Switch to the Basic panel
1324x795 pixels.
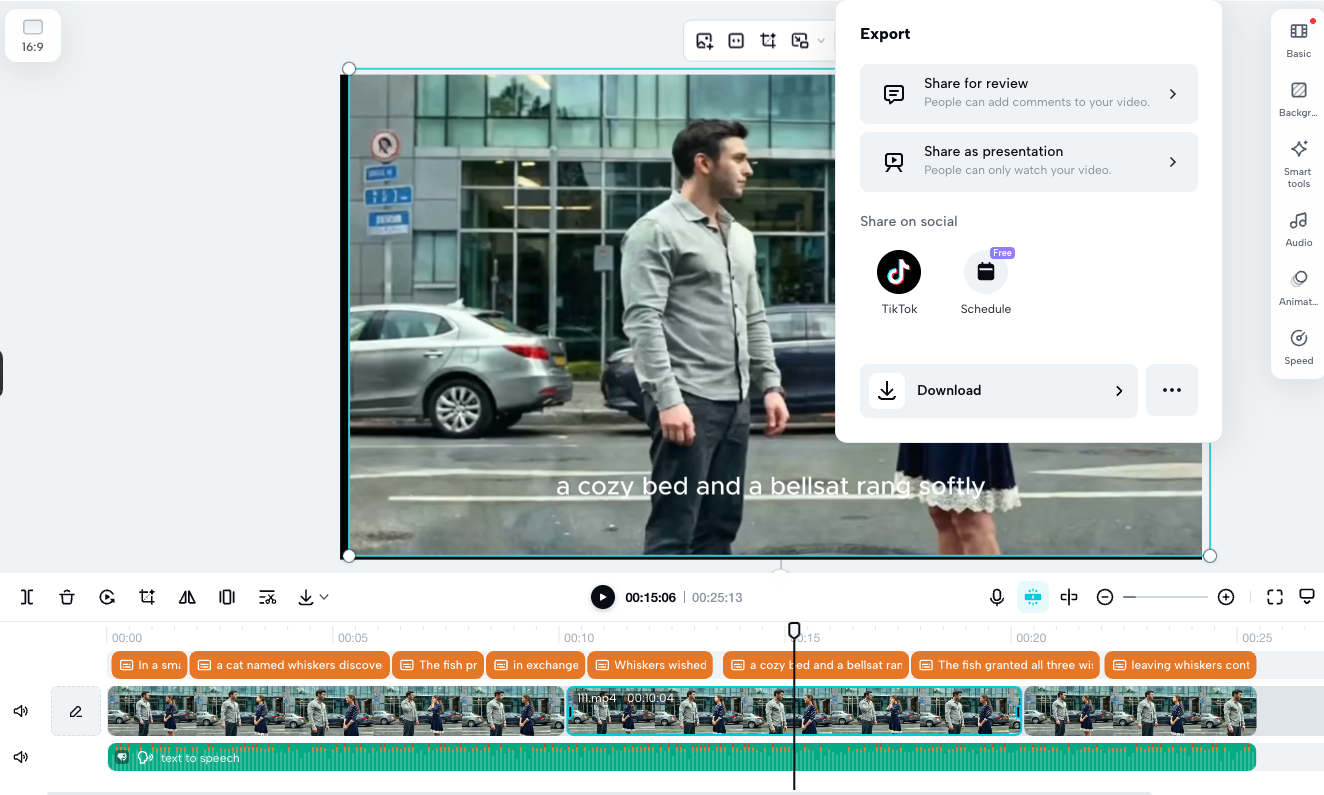point(1297,38)
